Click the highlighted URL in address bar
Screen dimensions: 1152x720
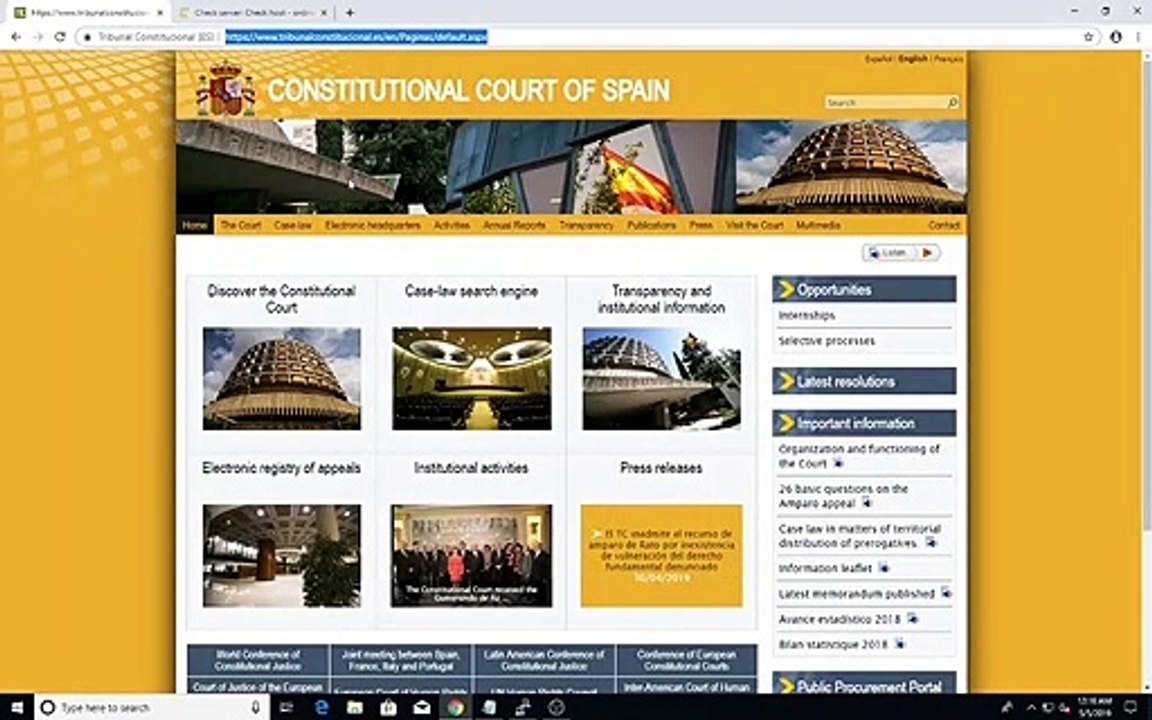[x=356, y=37]
